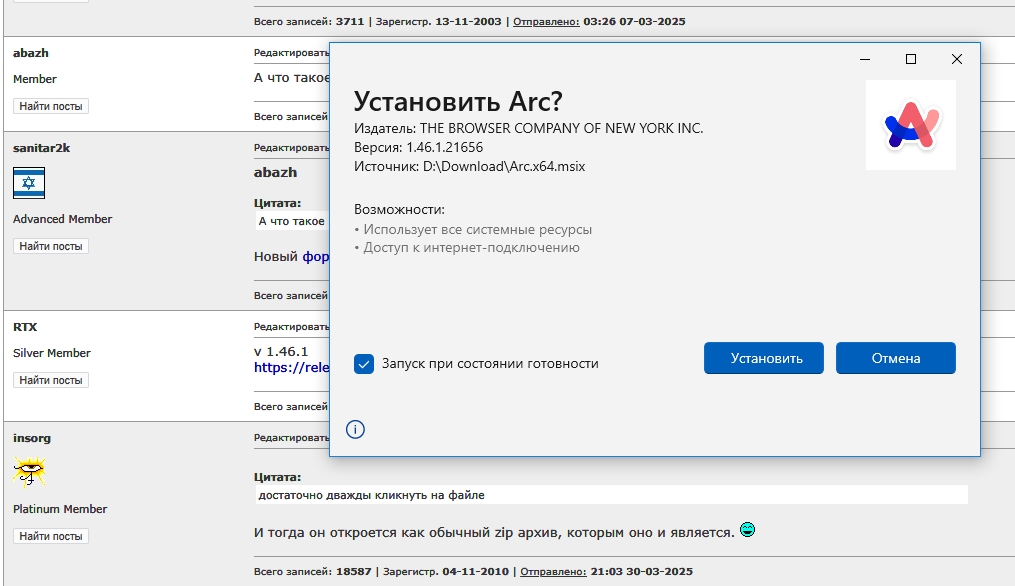The height and width of the screenshot is (586, 1015).
Task: Click the smiley emoticon in insorg's post
Action: [747, 530]
